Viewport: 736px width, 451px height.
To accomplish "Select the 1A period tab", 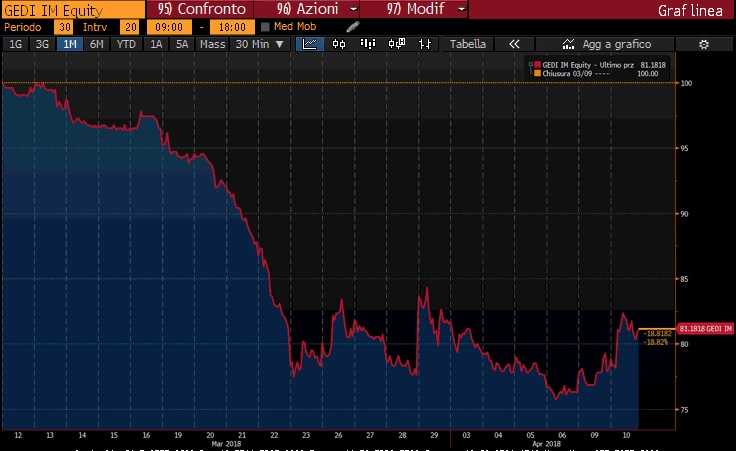I will (156, 44).
